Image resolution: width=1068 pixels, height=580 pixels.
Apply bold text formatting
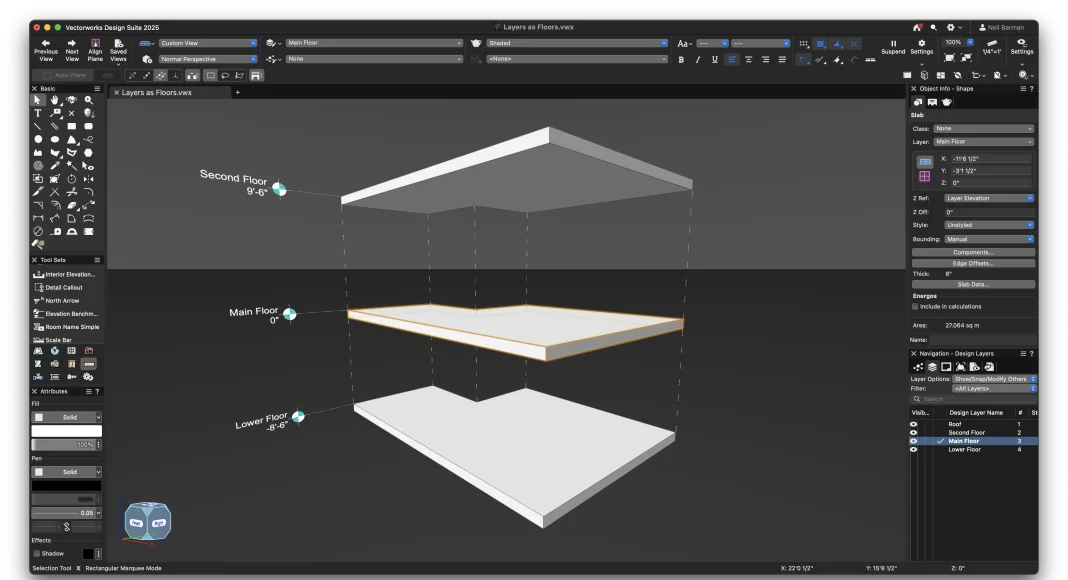pyautogui.click(x=681, y=60)
